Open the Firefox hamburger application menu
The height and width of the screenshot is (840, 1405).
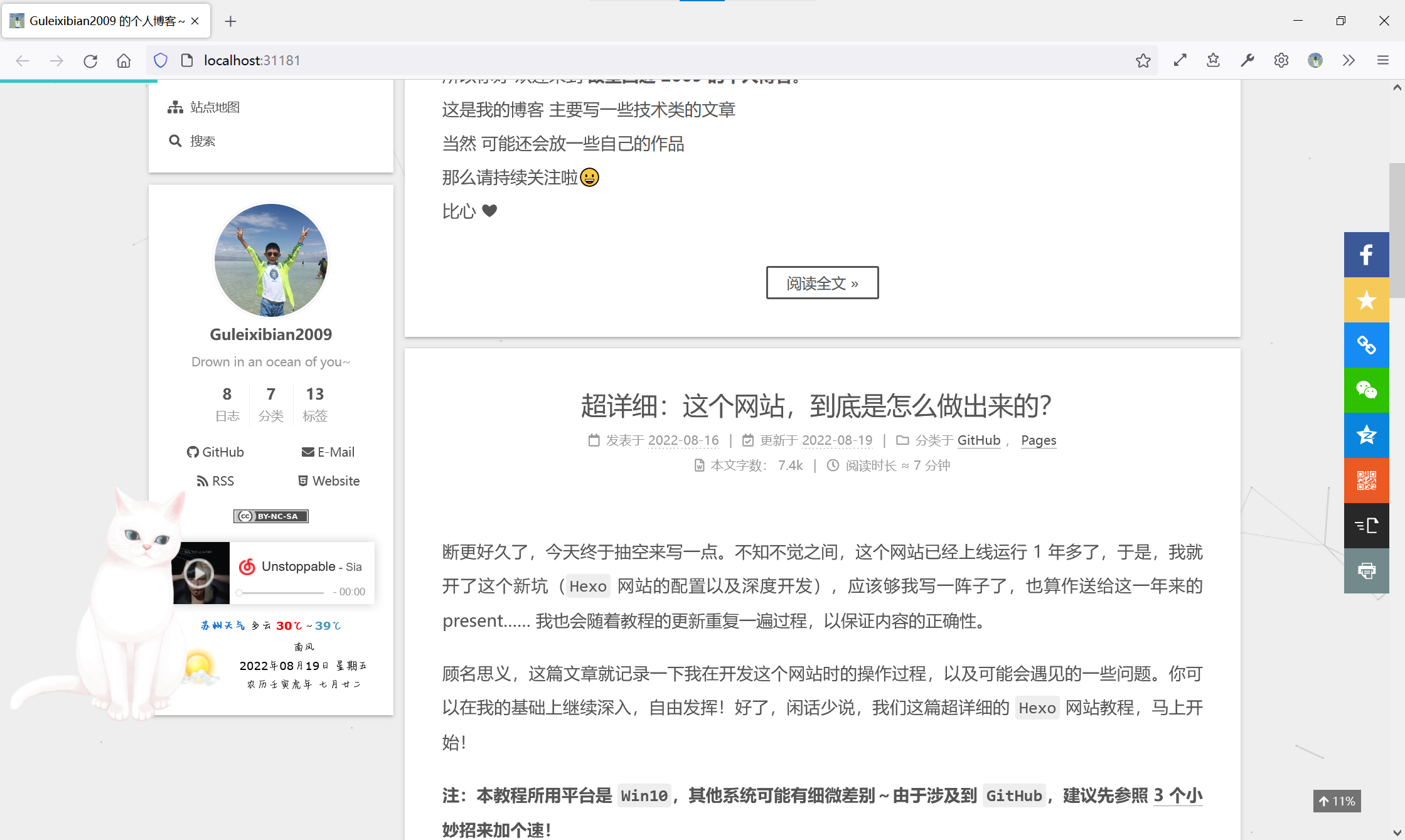pyautogui.click(x=1382, y=60)
